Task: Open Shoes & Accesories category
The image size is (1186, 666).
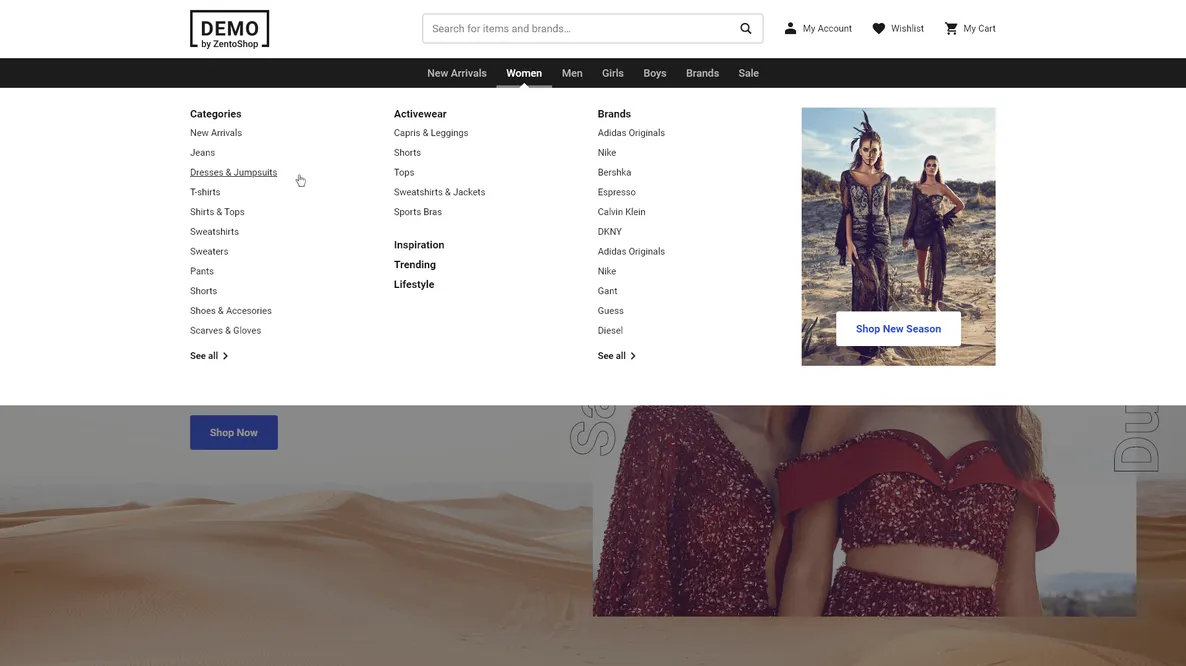Action: click(231, 311)
